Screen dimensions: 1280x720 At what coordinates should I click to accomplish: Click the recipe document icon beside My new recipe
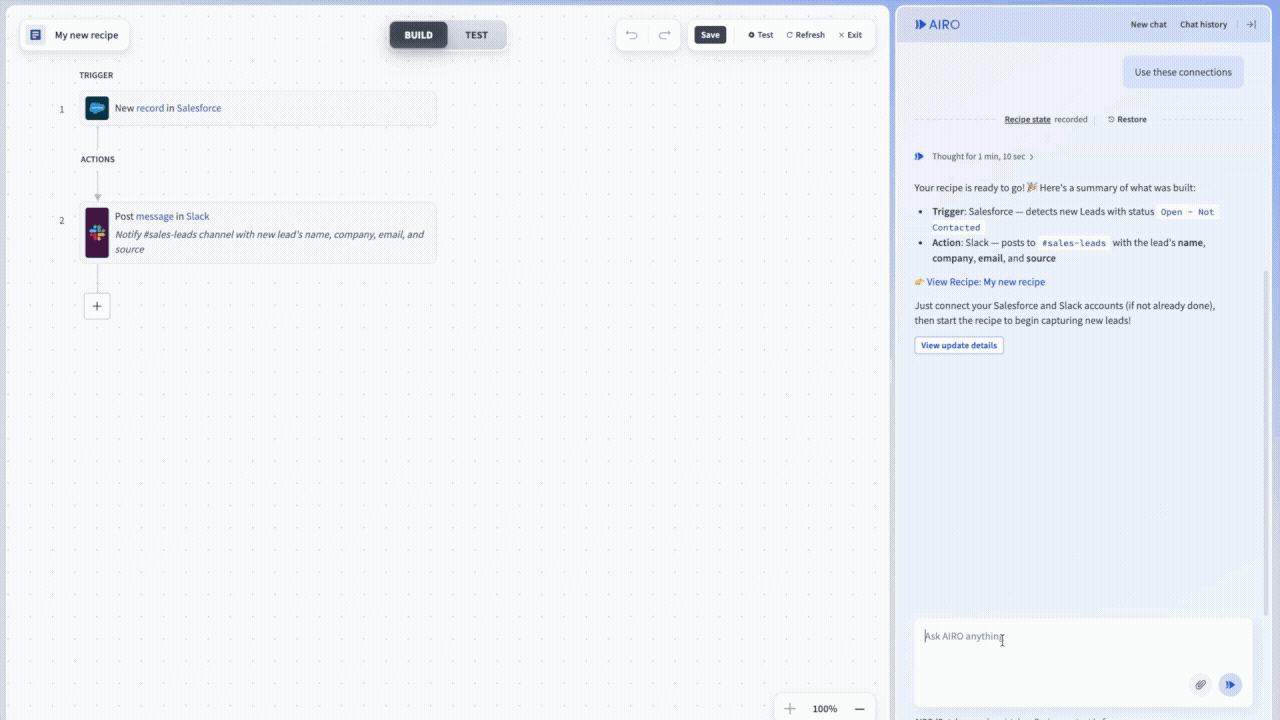tap(36, 35)
